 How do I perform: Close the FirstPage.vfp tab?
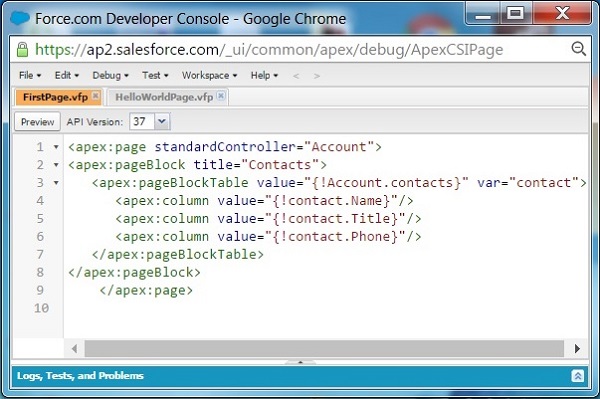coord(96,95)
